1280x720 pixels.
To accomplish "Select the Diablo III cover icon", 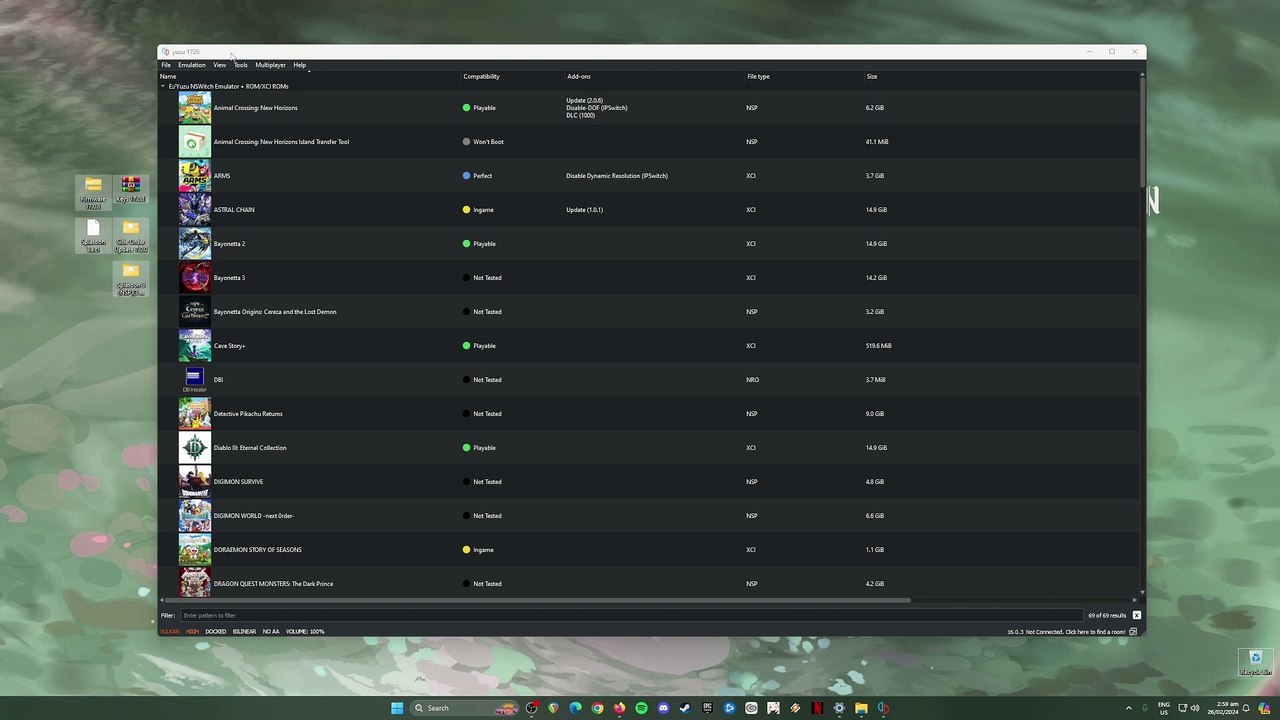I will click(195, 448).
